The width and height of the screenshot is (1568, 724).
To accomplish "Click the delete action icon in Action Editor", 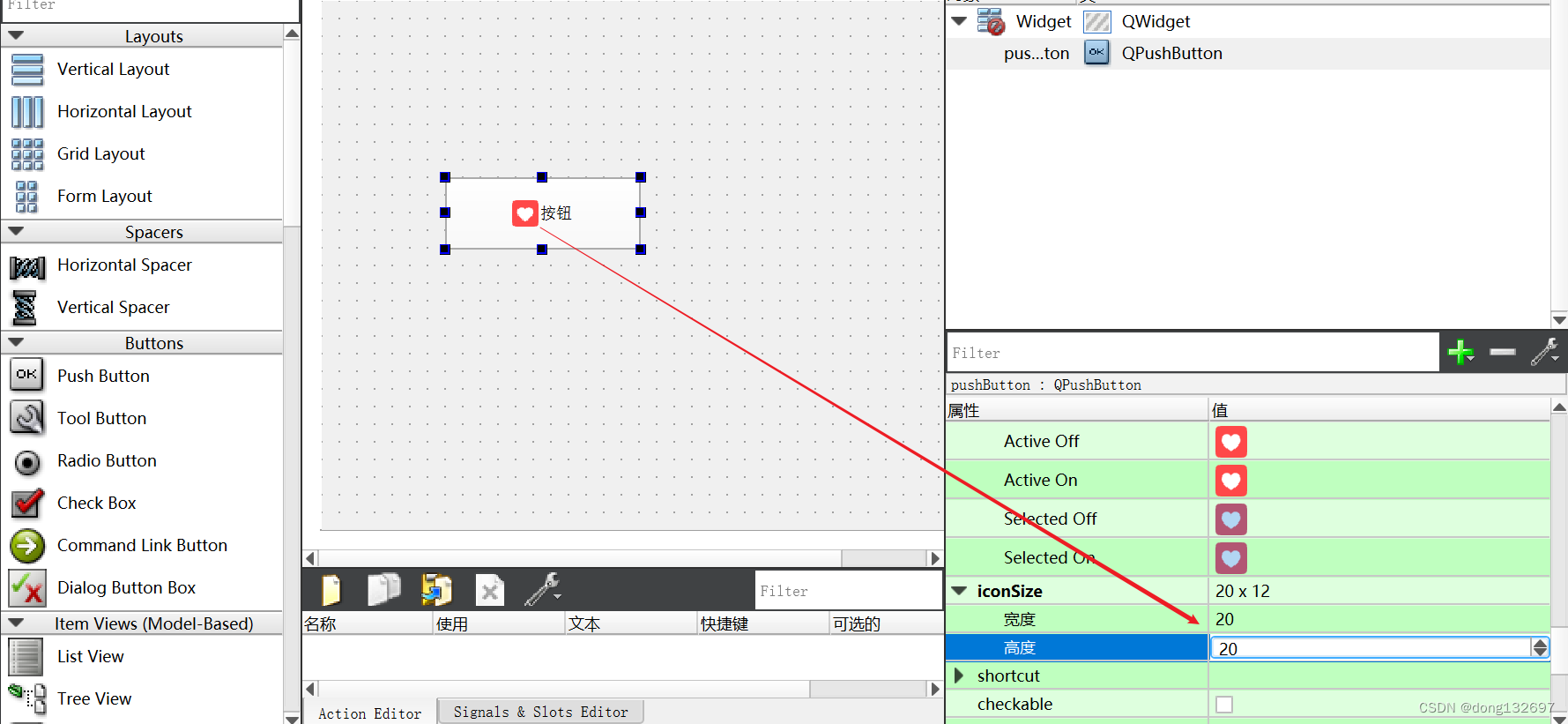I will [x=490, y=590].
